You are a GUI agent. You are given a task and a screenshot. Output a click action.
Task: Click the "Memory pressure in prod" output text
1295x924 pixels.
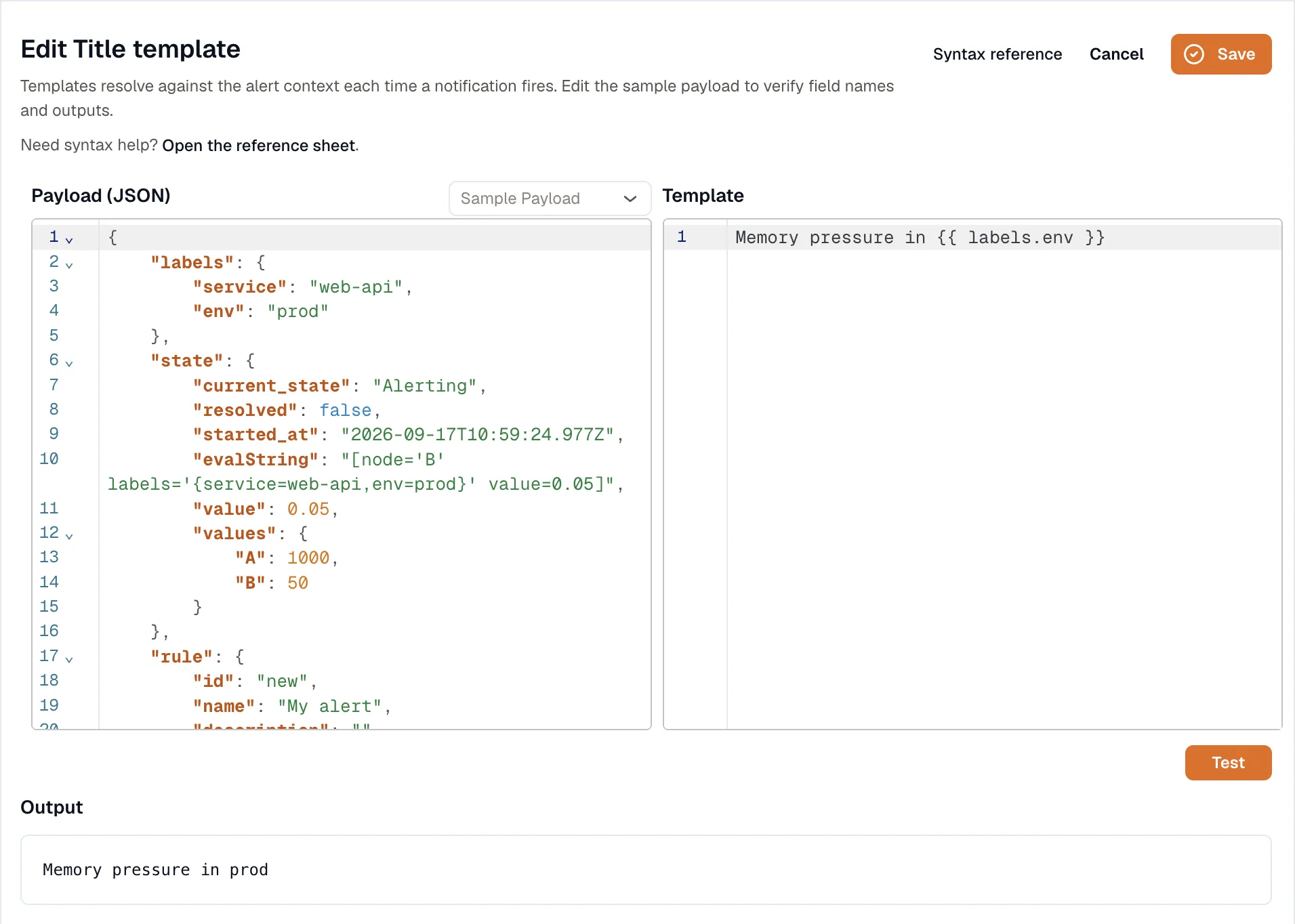pyautogui.click(x=155, y=870)
